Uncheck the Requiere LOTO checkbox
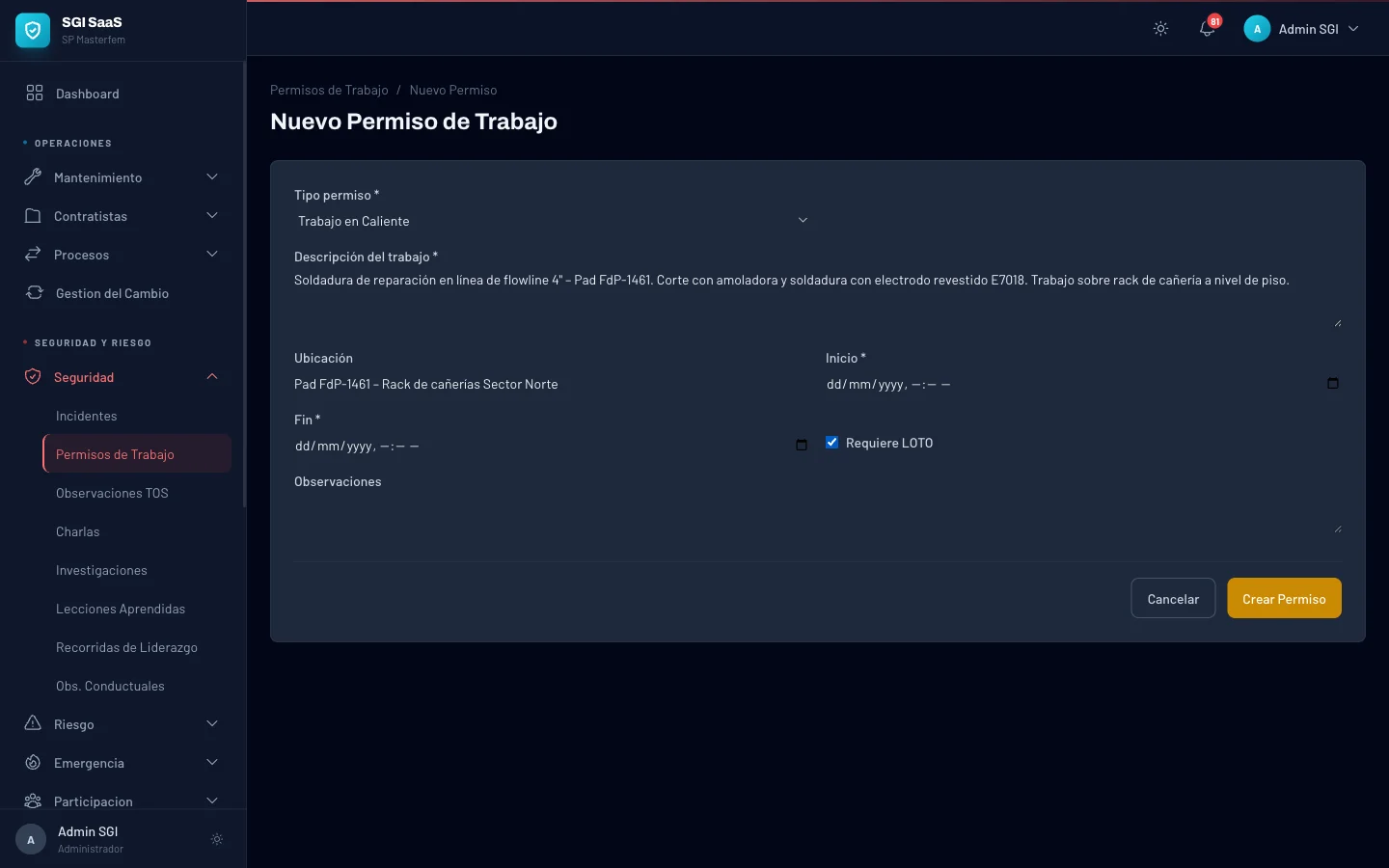Screen dimensions: 1389x868 831,443
